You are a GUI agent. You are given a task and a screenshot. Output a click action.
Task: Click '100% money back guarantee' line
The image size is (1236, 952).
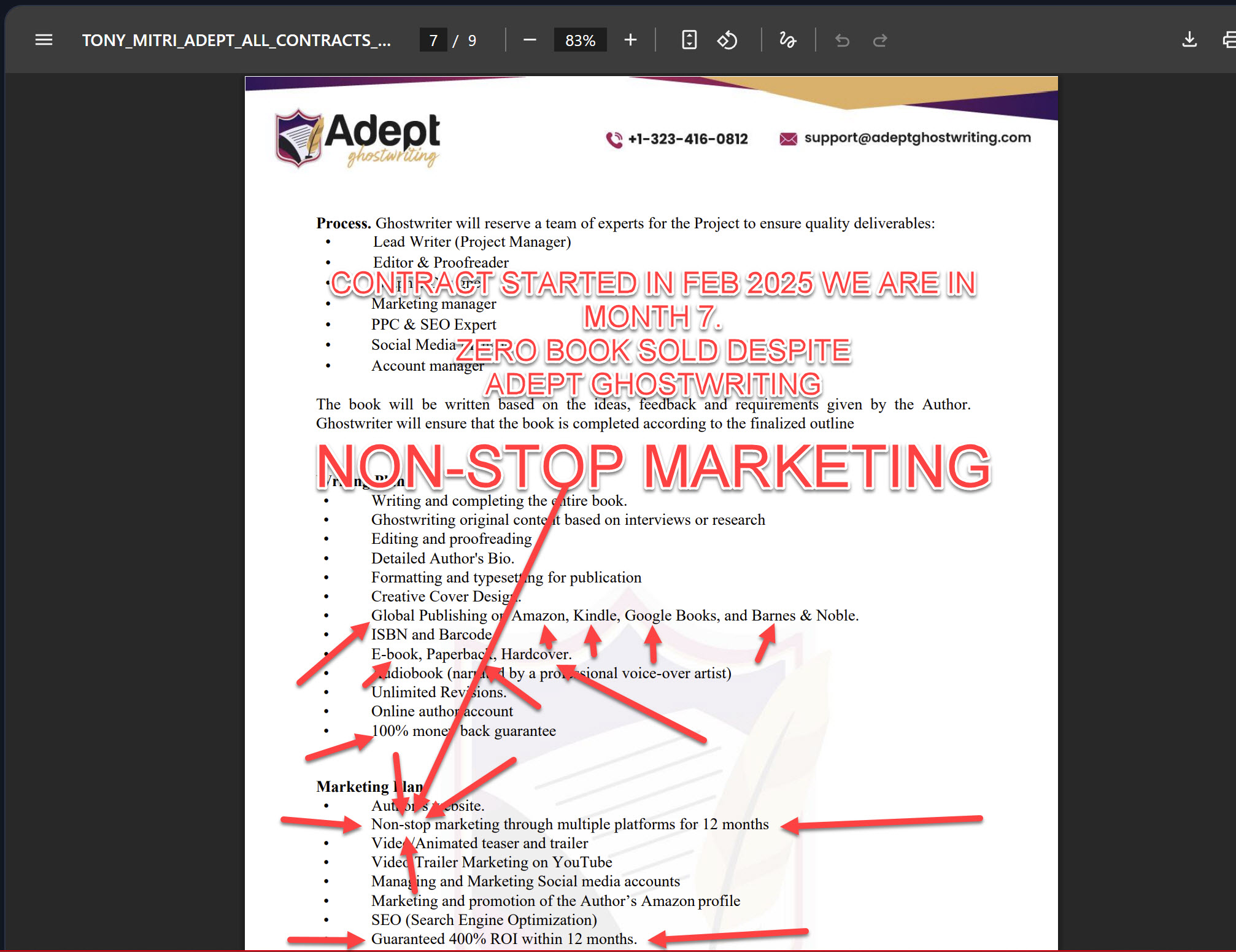(463, 731)
